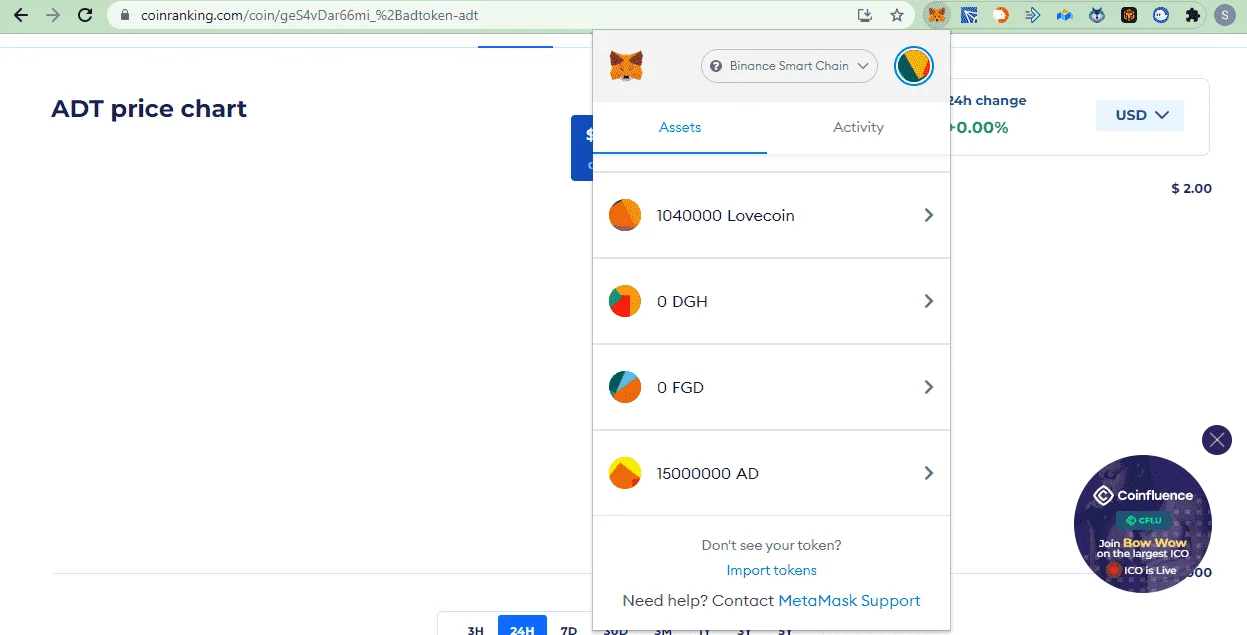
Task: Go forward in browser history
Action: pos(53,15)
